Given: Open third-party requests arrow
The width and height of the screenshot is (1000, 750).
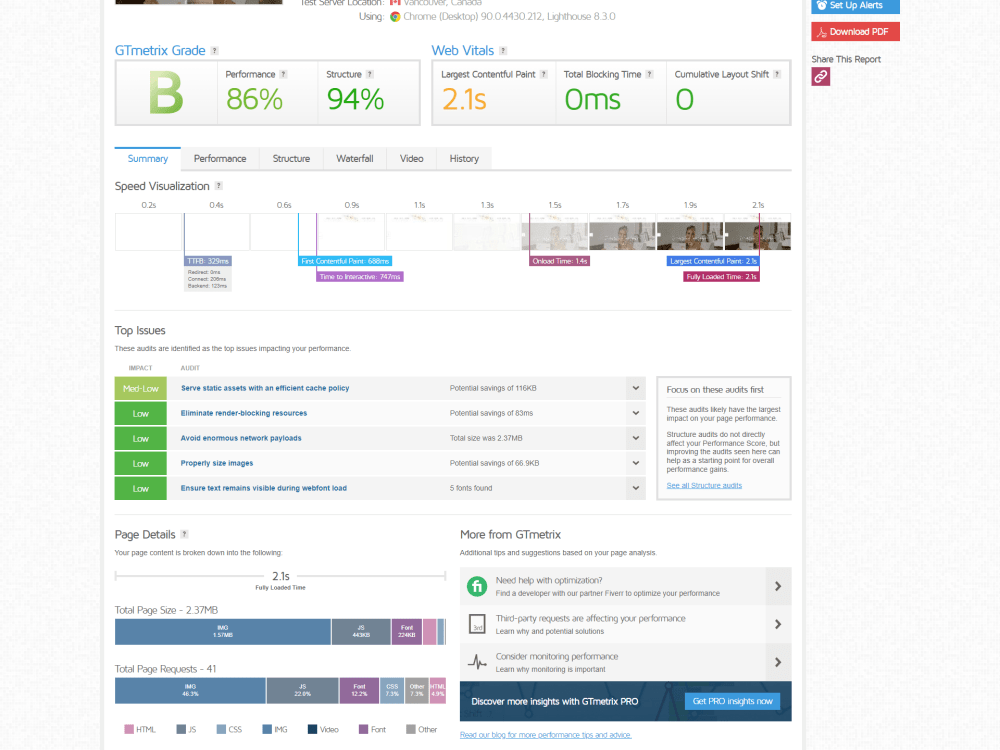Looking at the screenshot, I should pos(778,624).
